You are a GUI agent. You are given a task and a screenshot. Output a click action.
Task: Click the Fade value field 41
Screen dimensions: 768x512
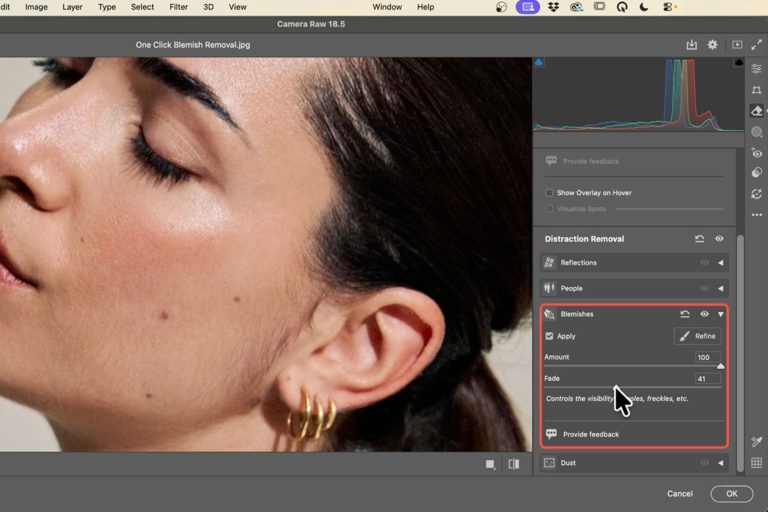[x=707, y=378]
